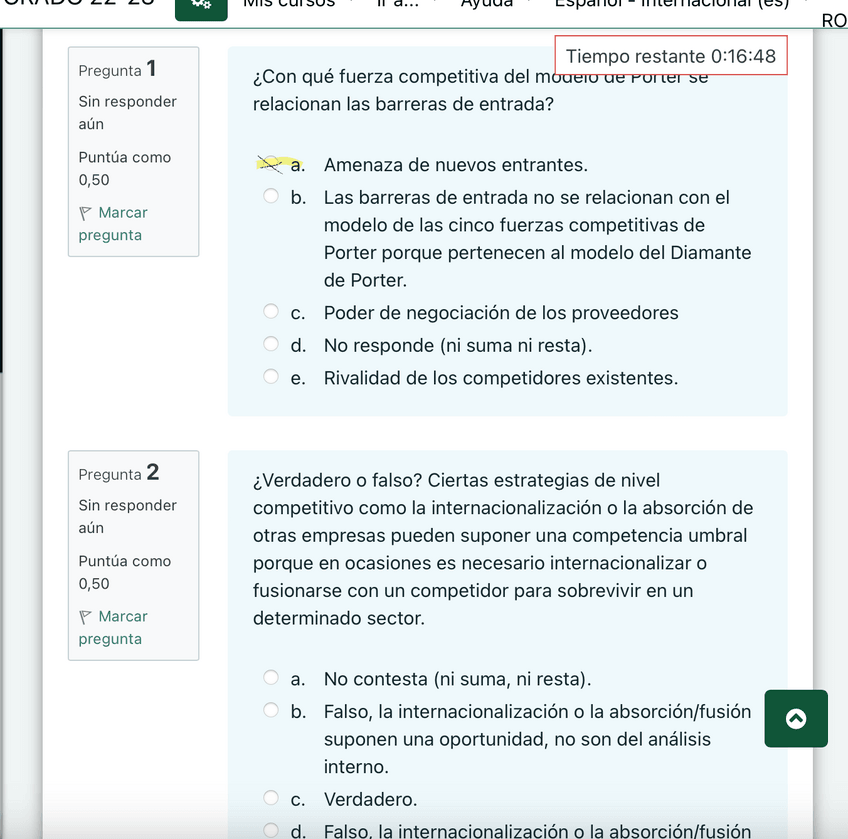The image size is (848, 839).
Task: Click Marcar pregunta link for Pregunta 2
Action: tap(113, 627)
